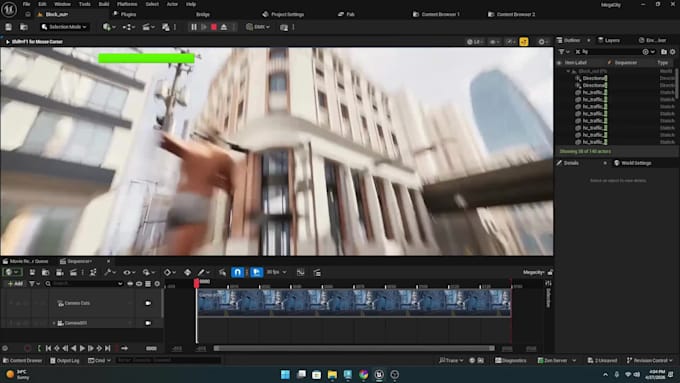Viewport: 680px width, 383px height.
Task: Open Sequencer wrench actions dropdown
Action: pos(110,272)
